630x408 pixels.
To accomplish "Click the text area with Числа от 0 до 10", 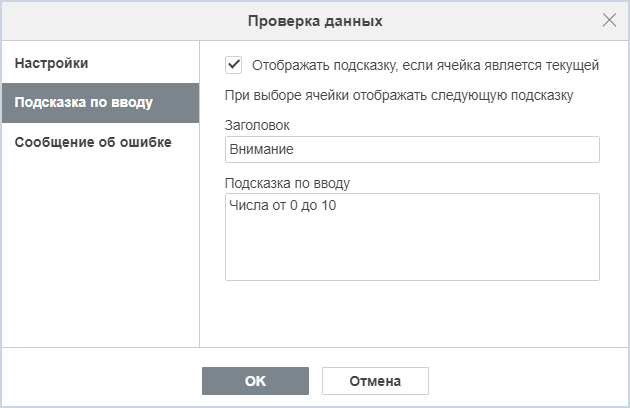I will click(412, 237).
